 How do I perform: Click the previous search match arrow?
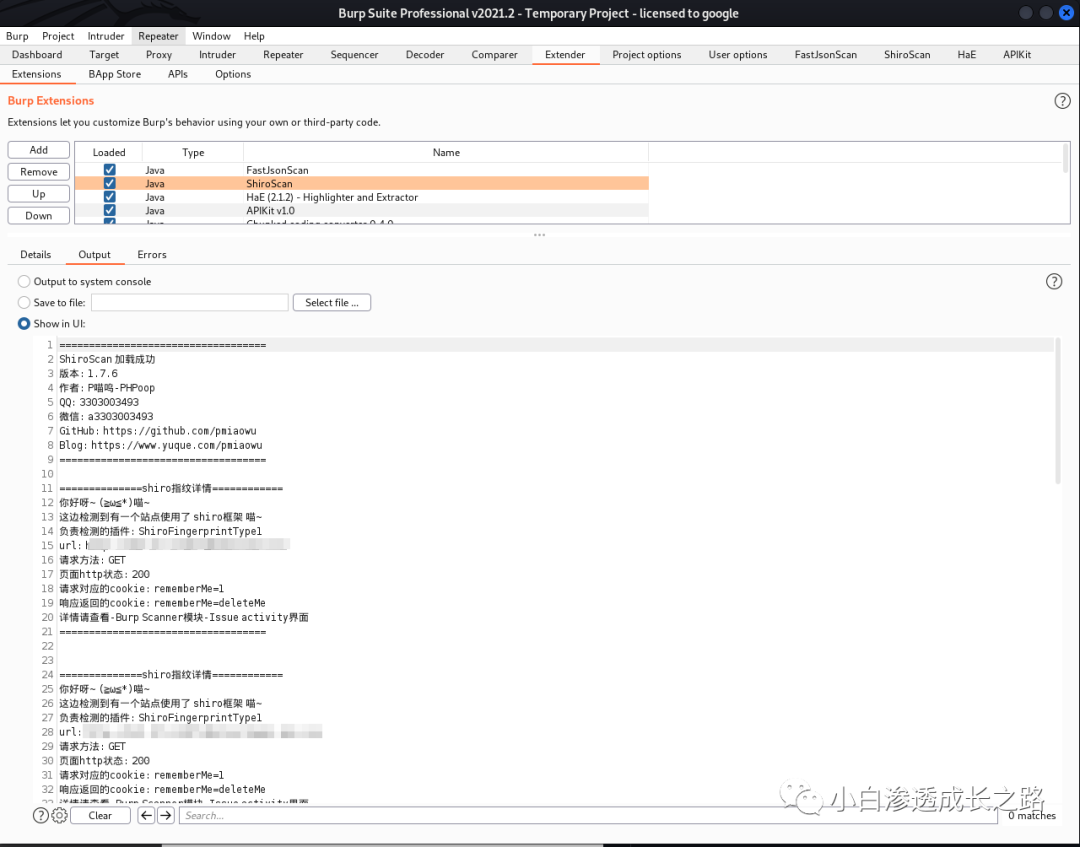[147, 815]
